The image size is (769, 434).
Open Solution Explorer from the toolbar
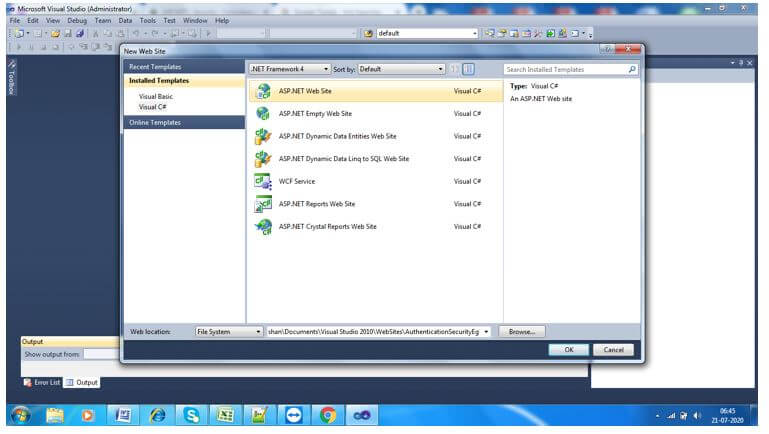point(489,33)
